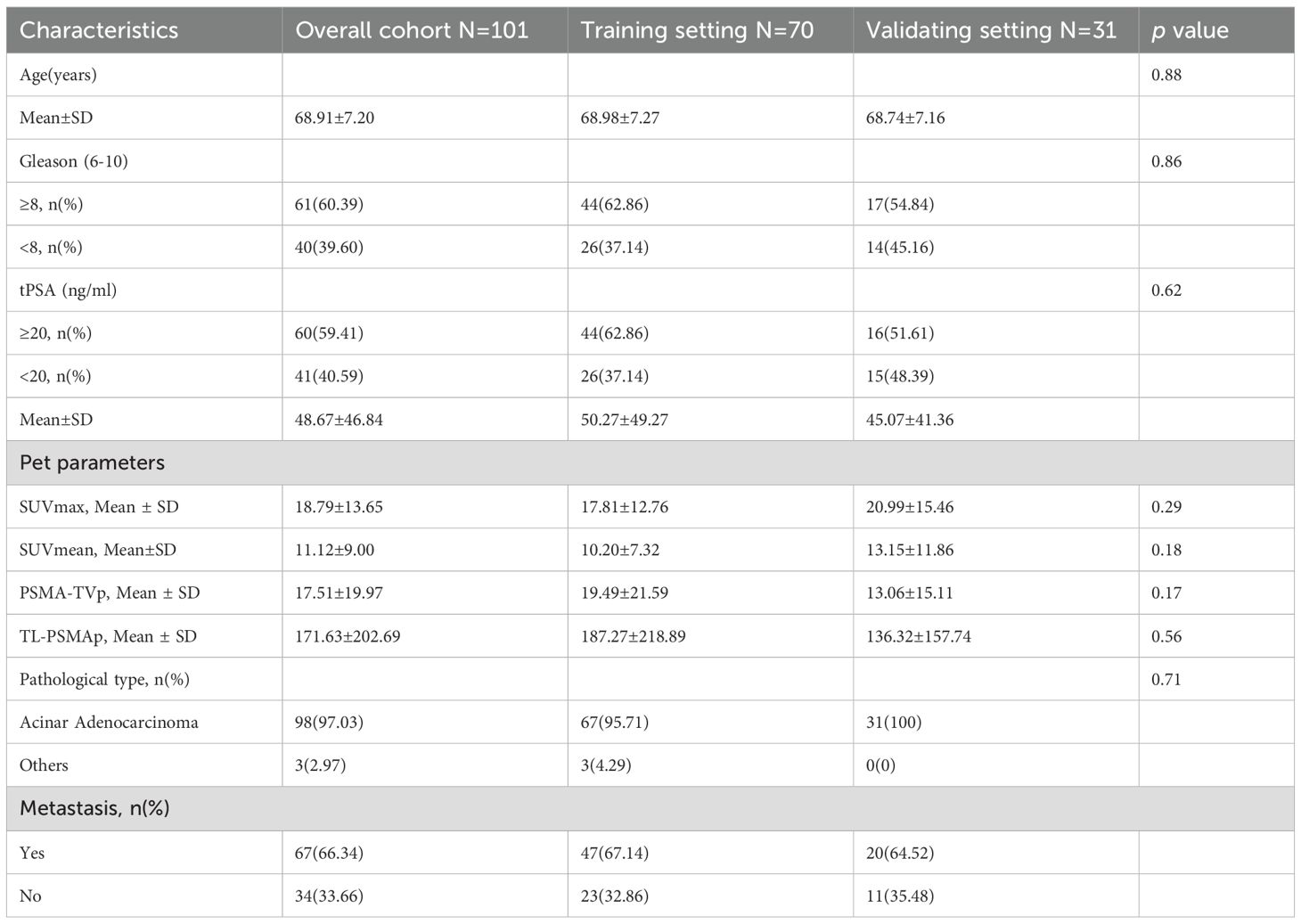Select the Validating setting N=31 header
This screenshot has width=1301, height=924.
[x=991, y=30]
